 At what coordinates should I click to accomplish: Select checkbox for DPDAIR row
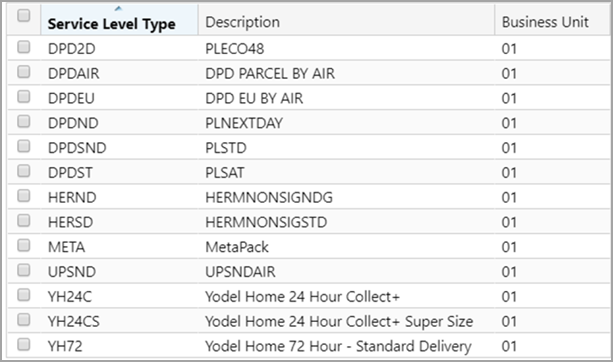coord(24,72)
